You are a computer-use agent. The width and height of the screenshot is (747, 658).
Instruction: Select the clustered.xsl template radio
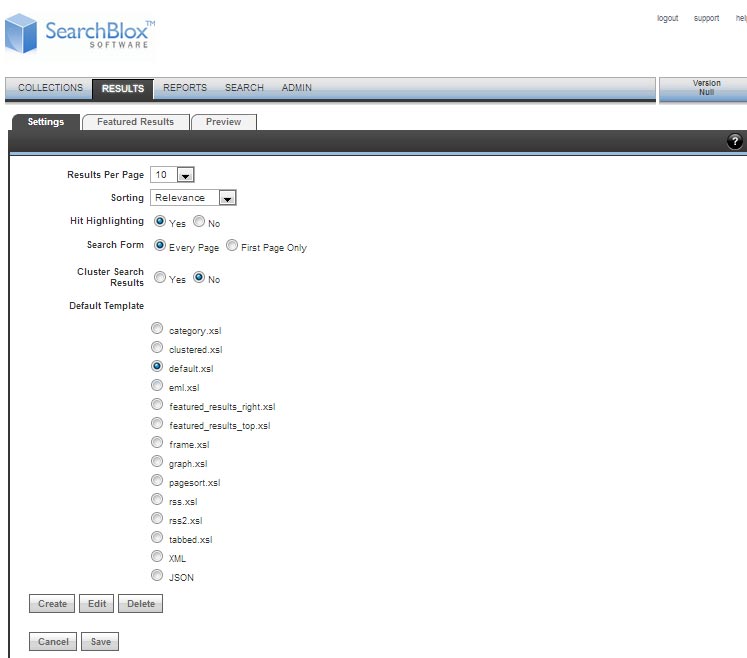(x=157, y=347)
